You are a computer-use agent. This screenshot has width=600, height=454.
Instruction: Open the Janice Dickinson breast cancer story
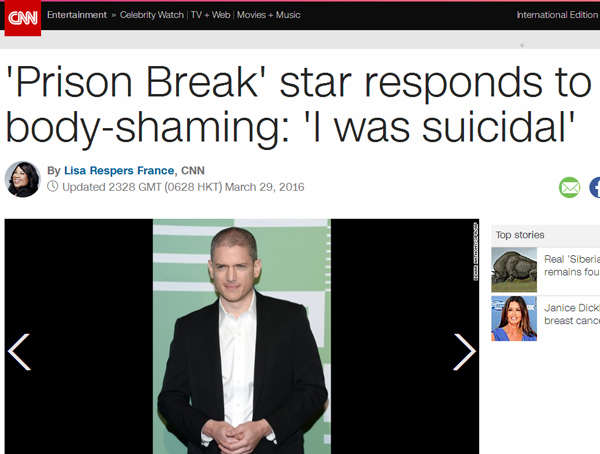click(572, 314)
